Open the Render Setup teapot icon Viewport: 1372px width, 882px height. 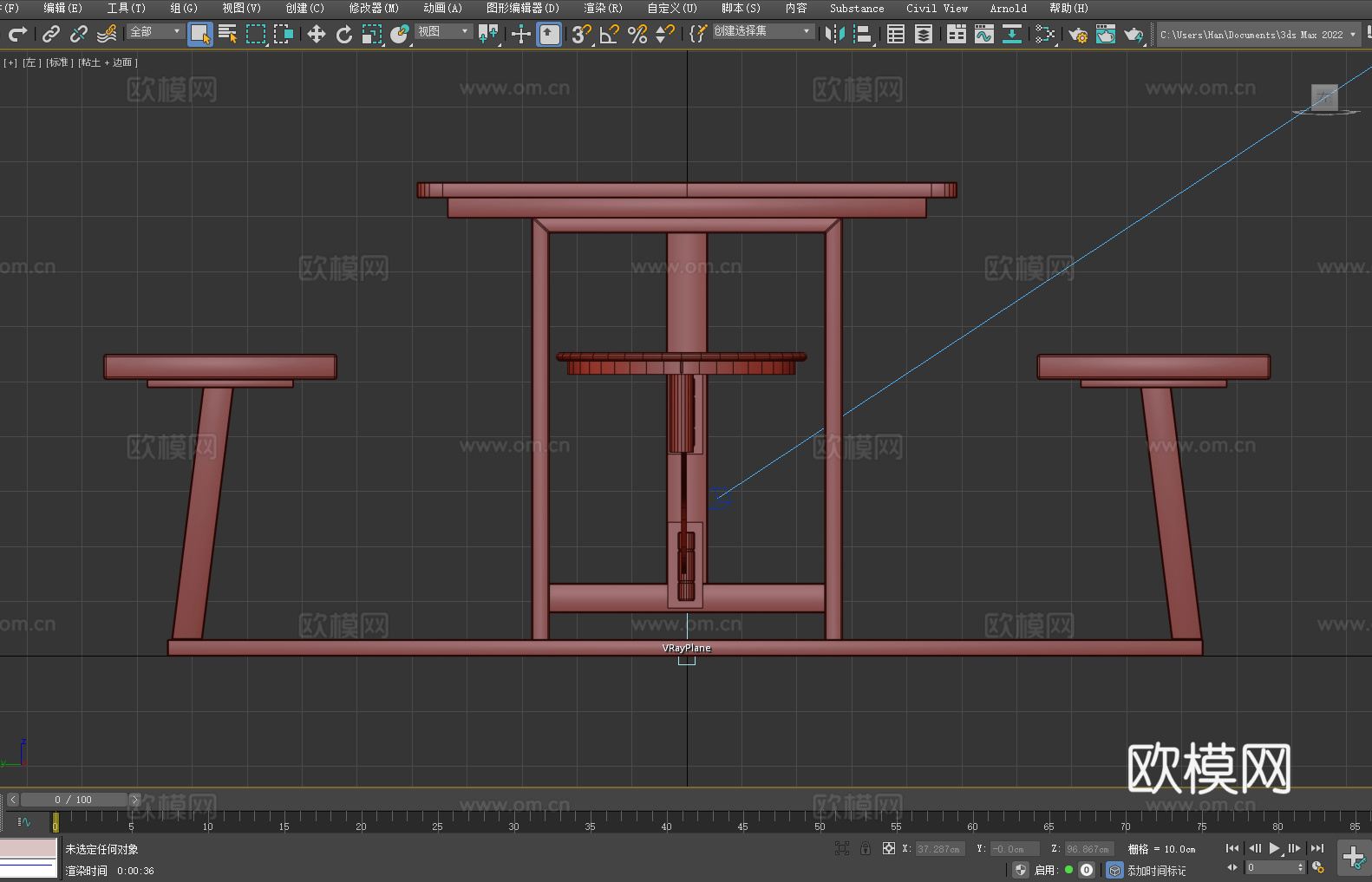(1077, 34)
